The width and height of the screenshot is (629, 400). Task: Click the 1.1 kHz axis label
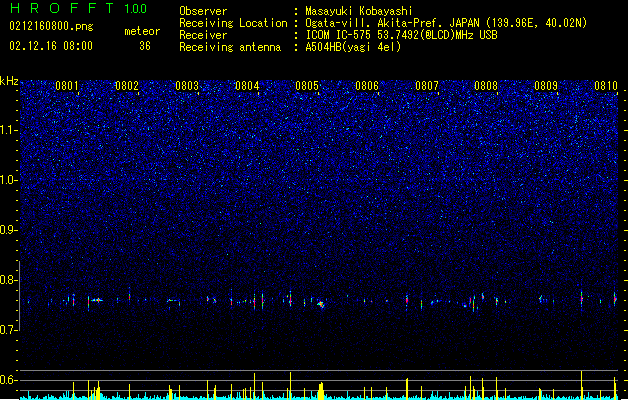point(8,130)
